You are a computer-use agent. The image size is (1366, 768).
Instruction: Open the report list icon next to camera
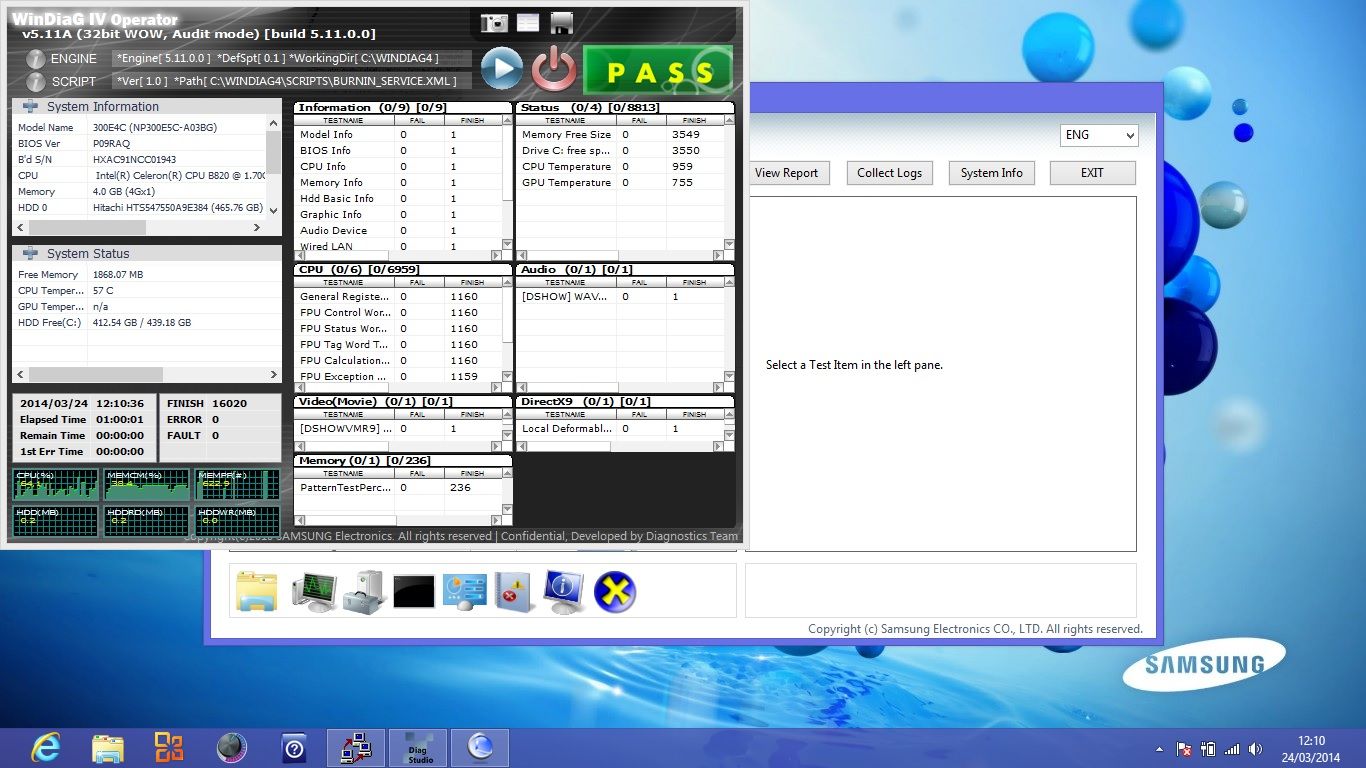pyautogui.click(x=528, y=23)
